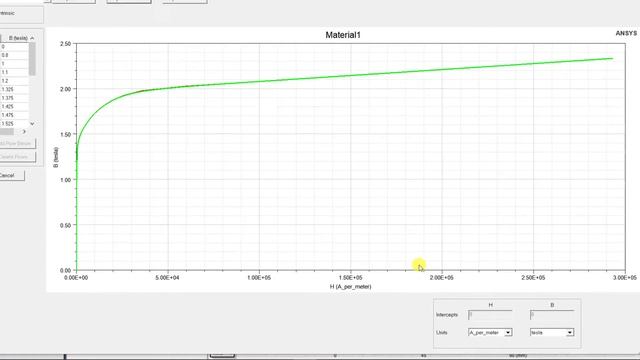This screenshot has width=640, height=360.
Task: Click the 1.00E+05 x-axis tick label
Action: (259, 278)
